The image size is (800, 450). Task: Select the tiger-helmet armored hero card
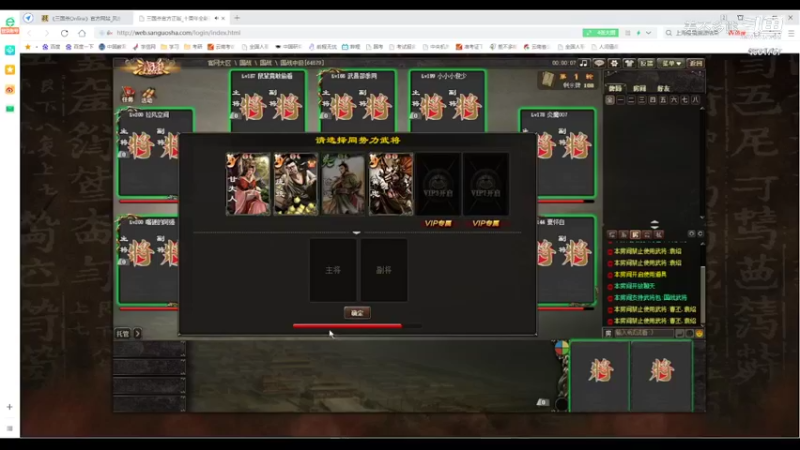391,184
